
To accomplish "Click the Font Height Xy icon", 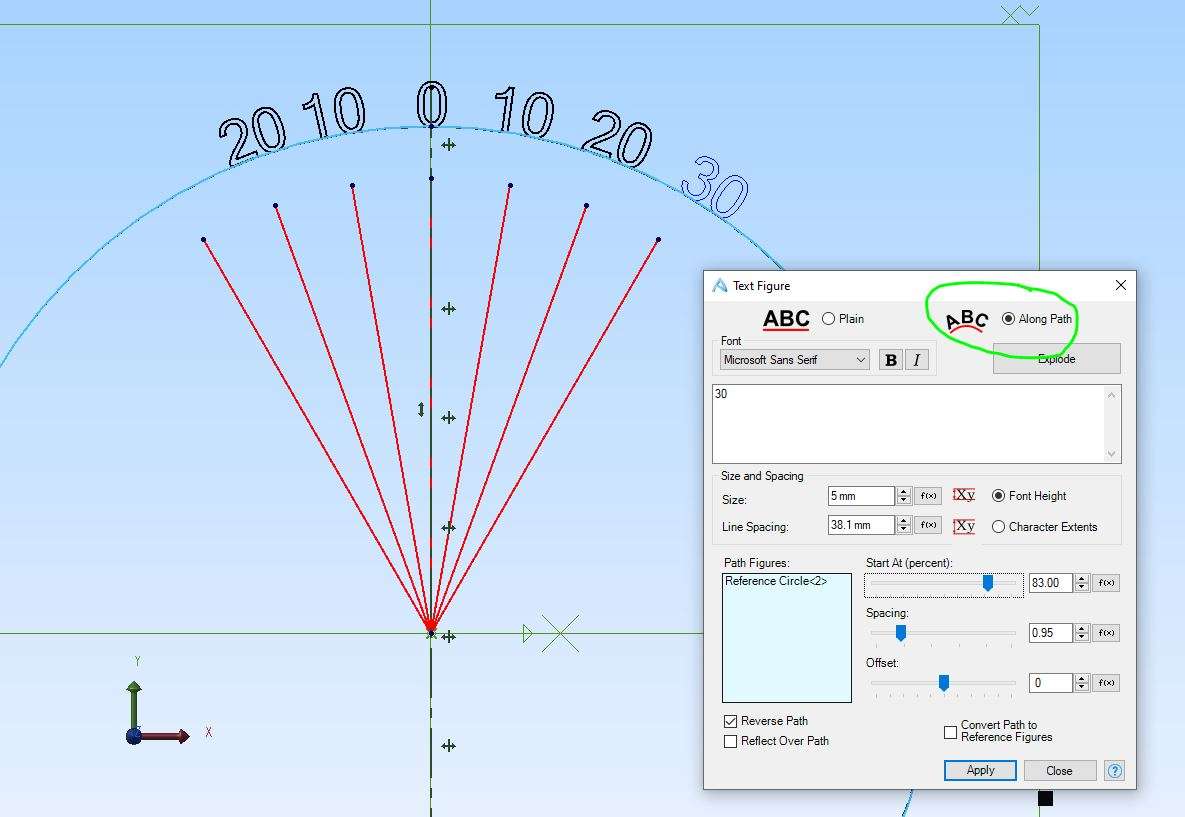I will coord(964,495).
